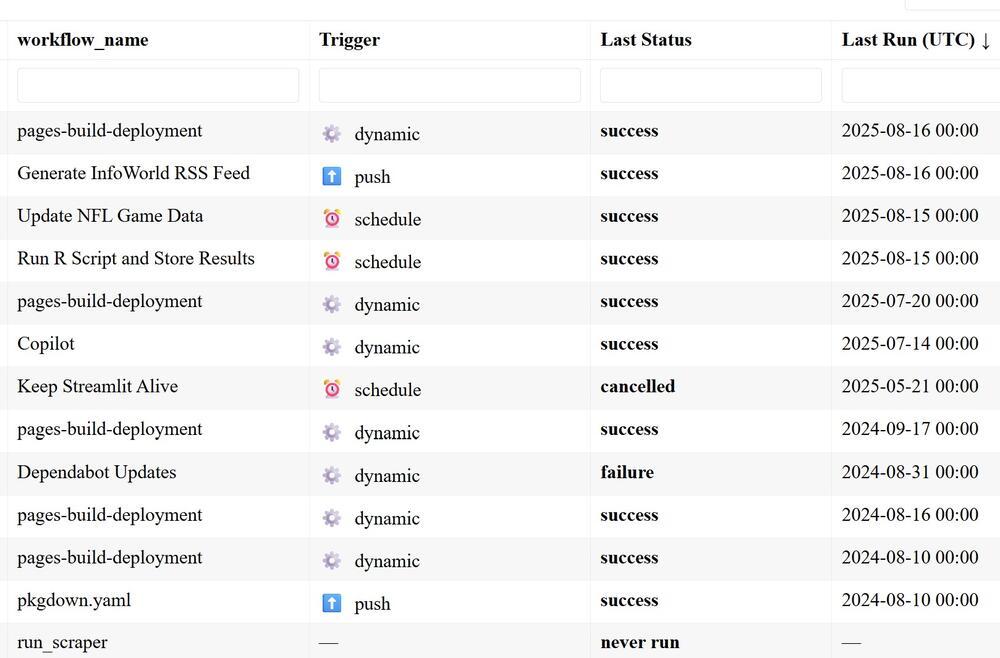
Task: Click the gear icon in the first pages-build-deployment row
Action: pyautogui.click(x=332, y=133)
